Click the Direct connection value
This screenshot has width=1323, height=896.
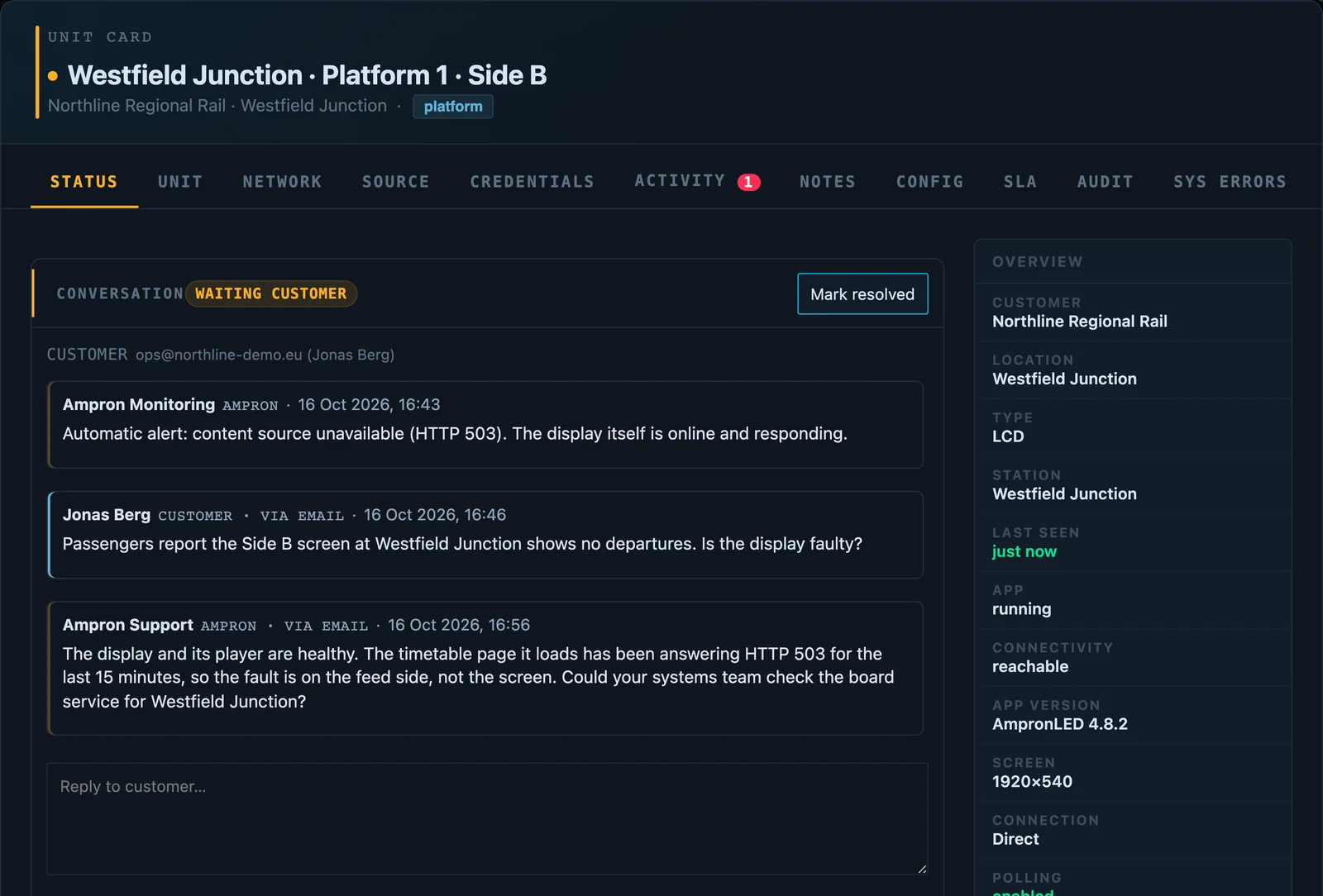click(x=1015, y=839)
